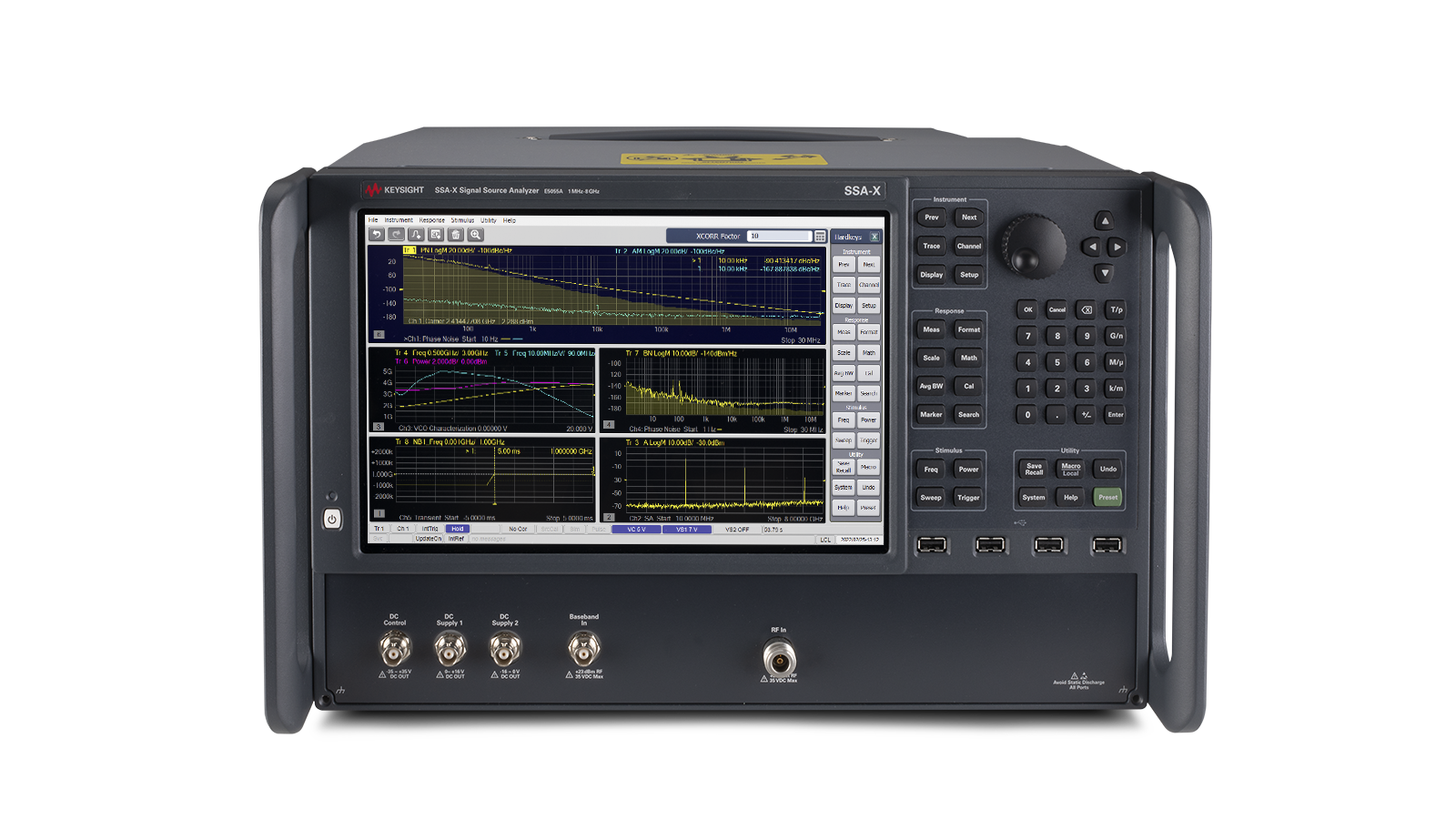
Task: Toggle the VS1 7 V supply indicator
Action: (x=686, y=529)
